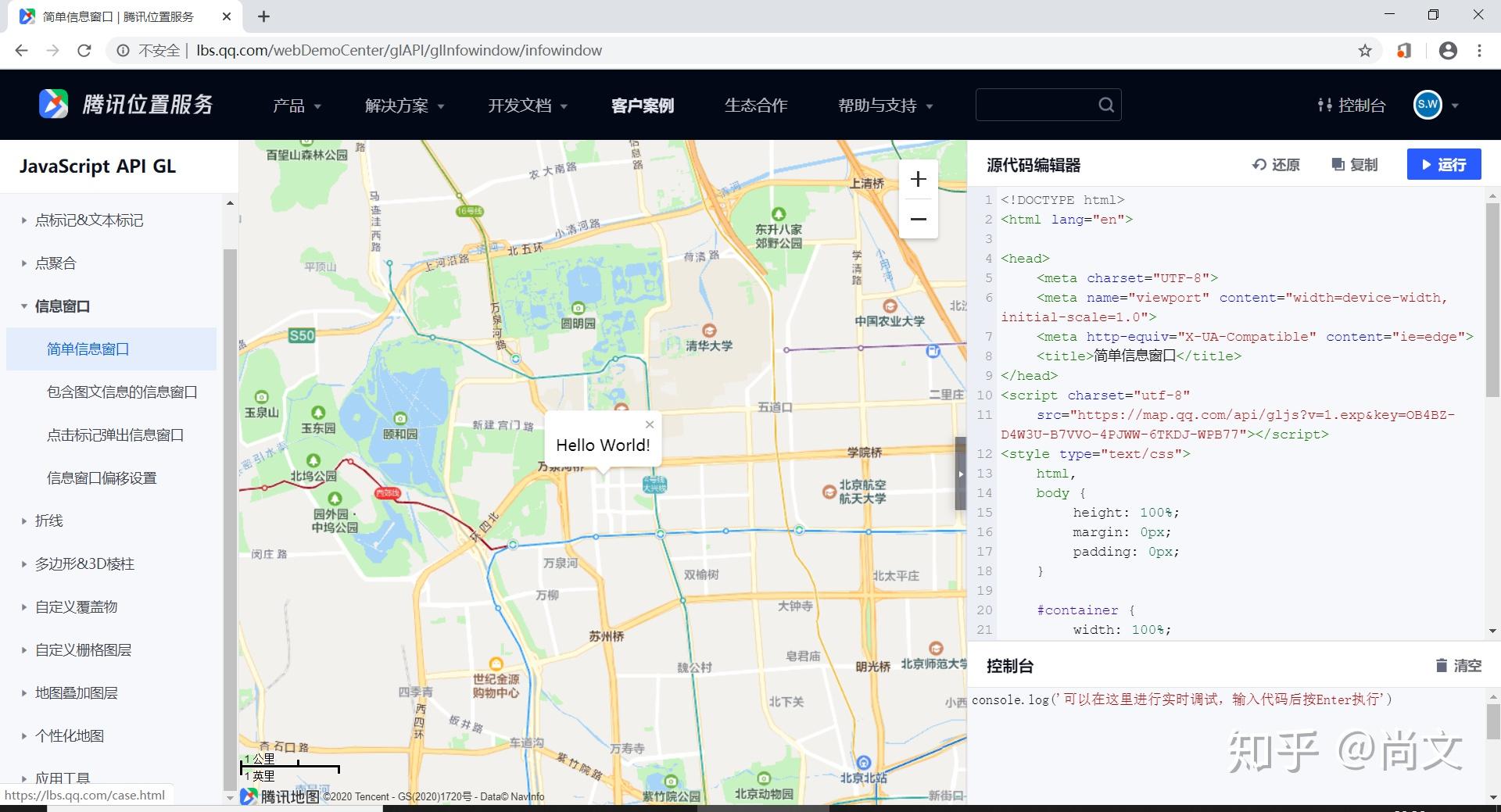Reload the browser page

[x=84, y=51]
